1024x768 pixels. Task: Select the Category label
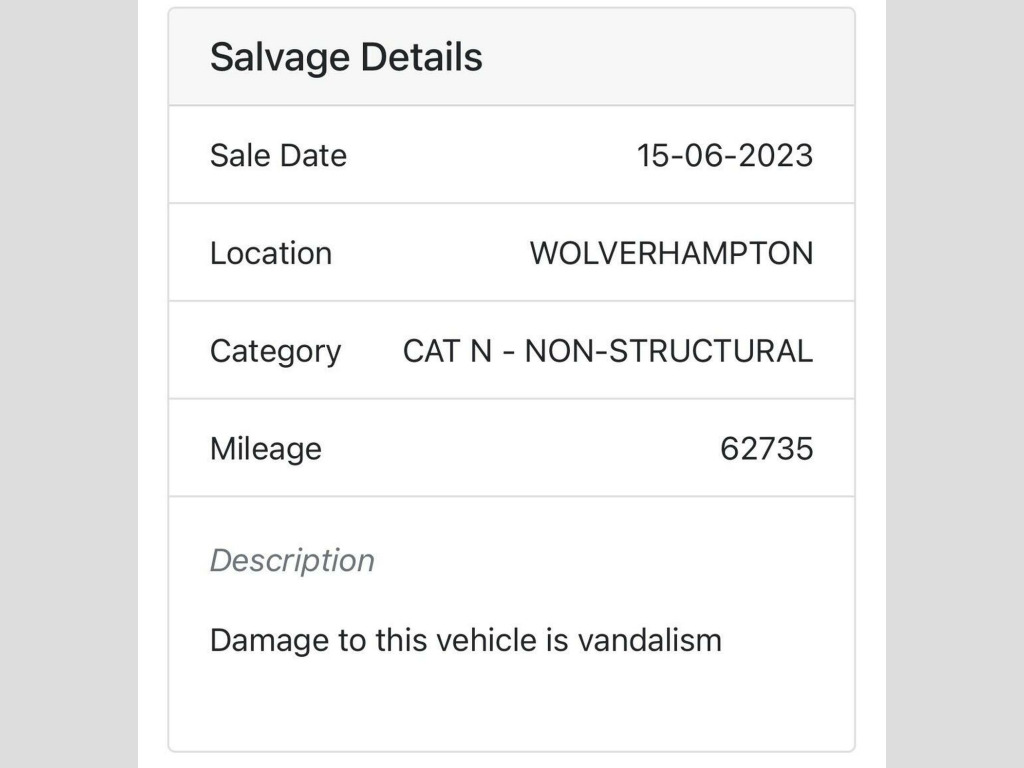pos(275,351)
